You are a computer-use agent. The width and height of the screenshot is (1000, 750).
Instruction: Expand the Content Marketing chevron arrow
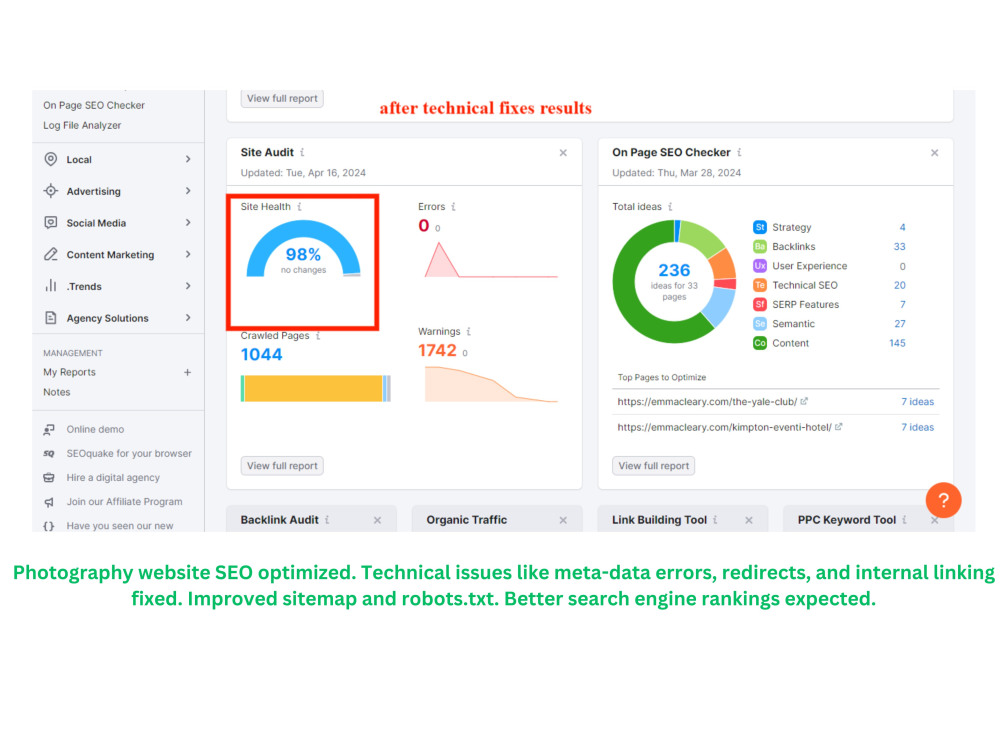click(x=188, y=254)
